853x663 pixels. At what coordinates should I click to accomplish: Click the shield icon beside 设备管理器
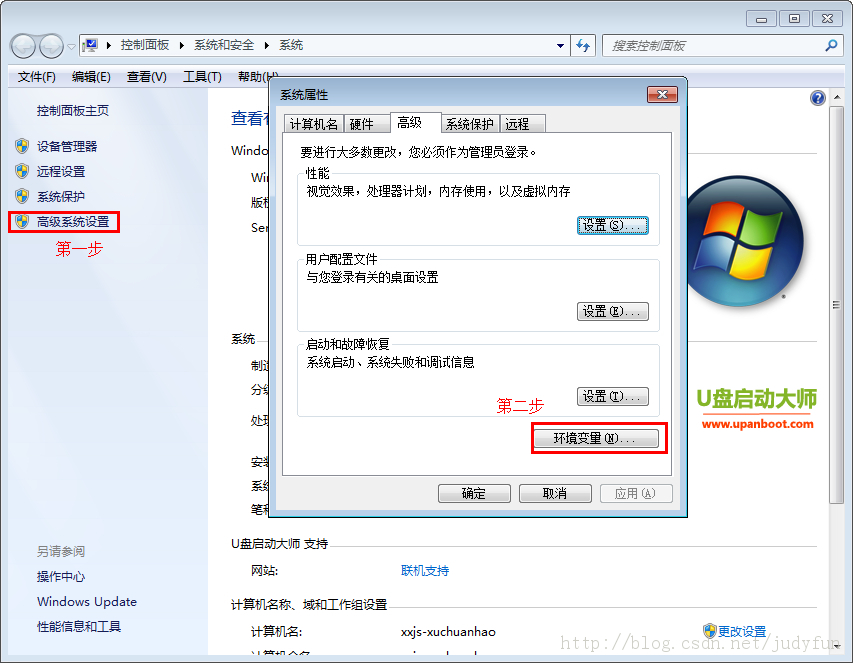22,146
